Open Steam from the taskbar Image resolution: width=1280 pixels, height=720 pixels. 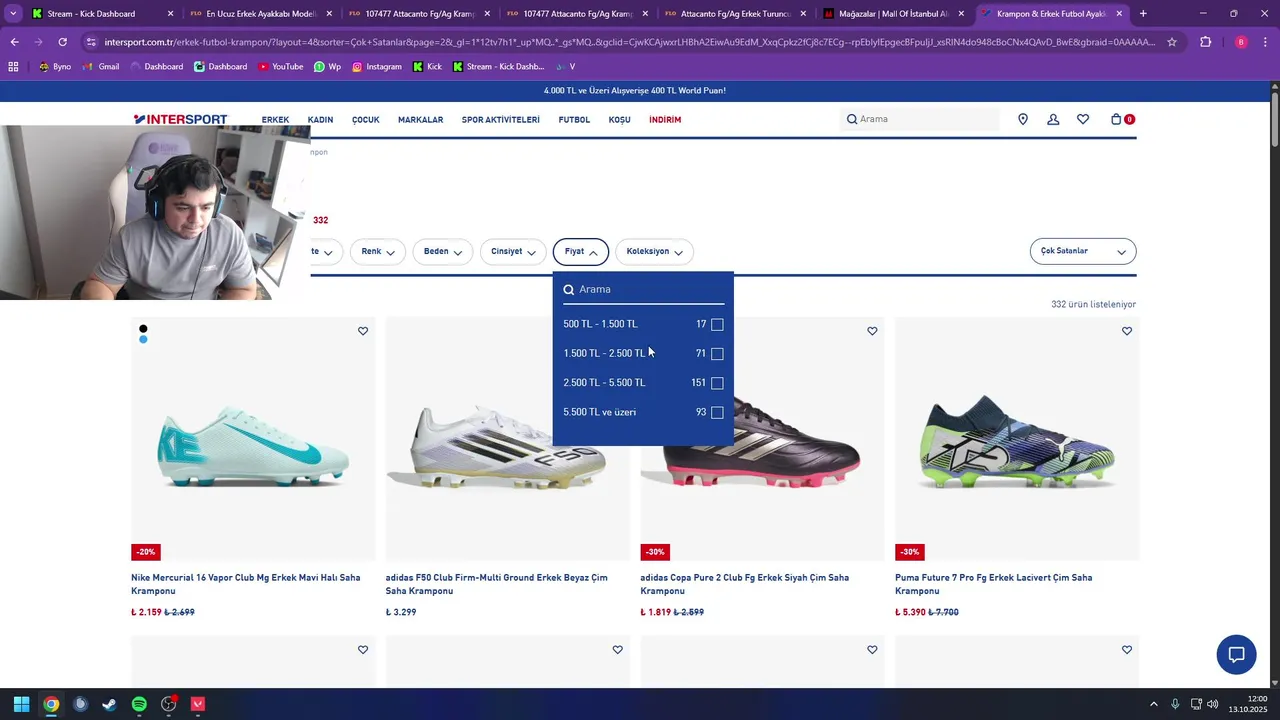point(109,704)
